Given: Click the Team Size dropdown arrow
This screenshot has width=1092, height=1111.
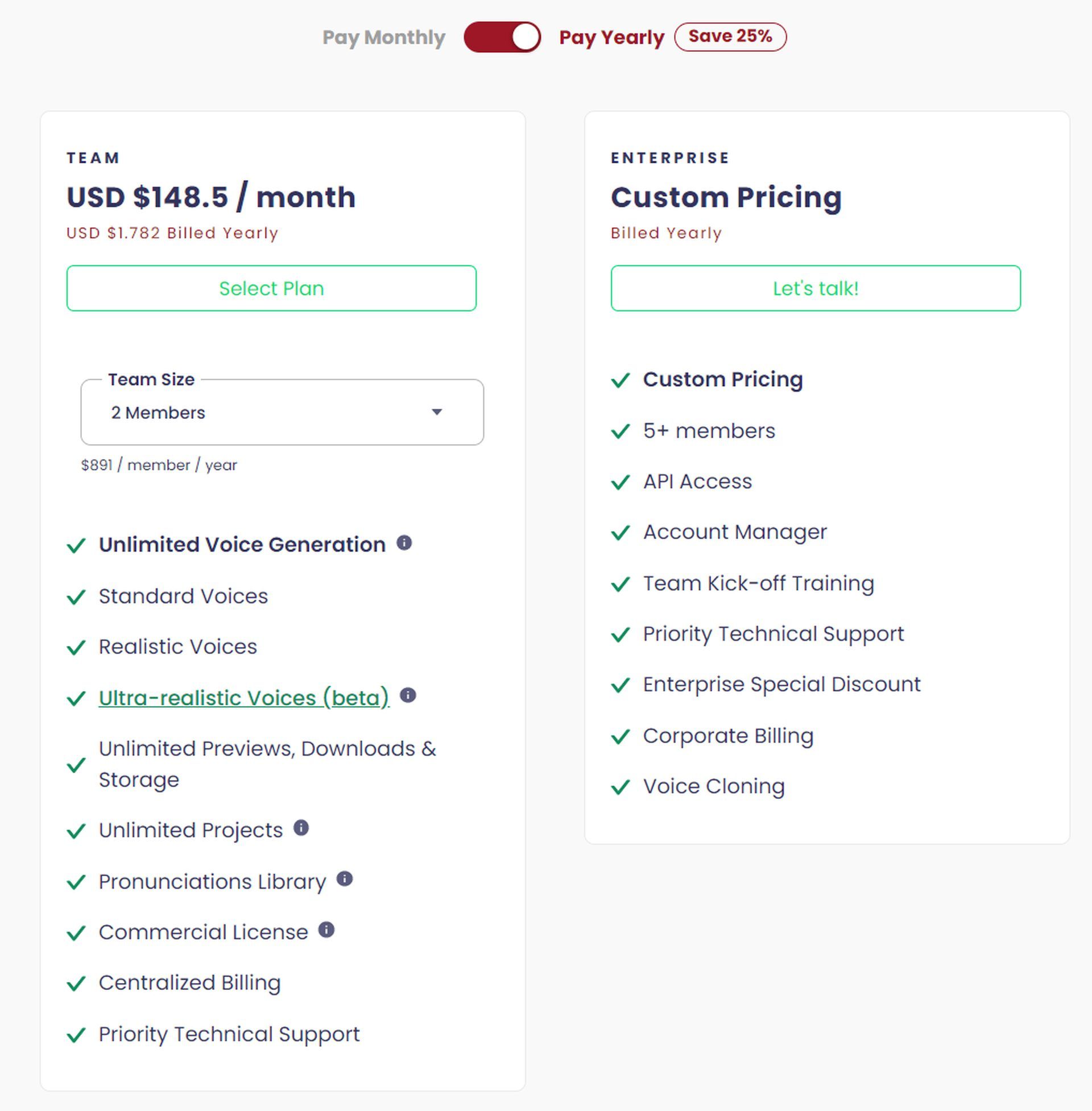Looking at the screenshot, I should 437,412.
